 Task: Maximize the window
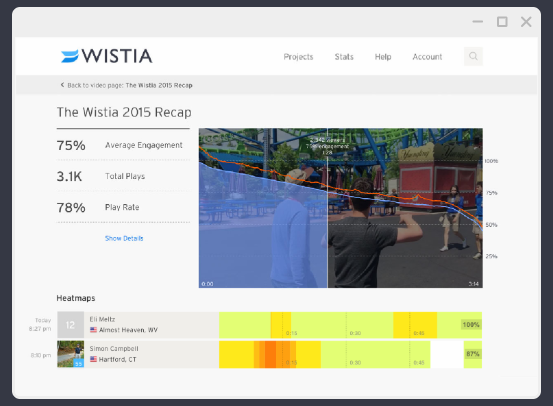coord(502,22)
